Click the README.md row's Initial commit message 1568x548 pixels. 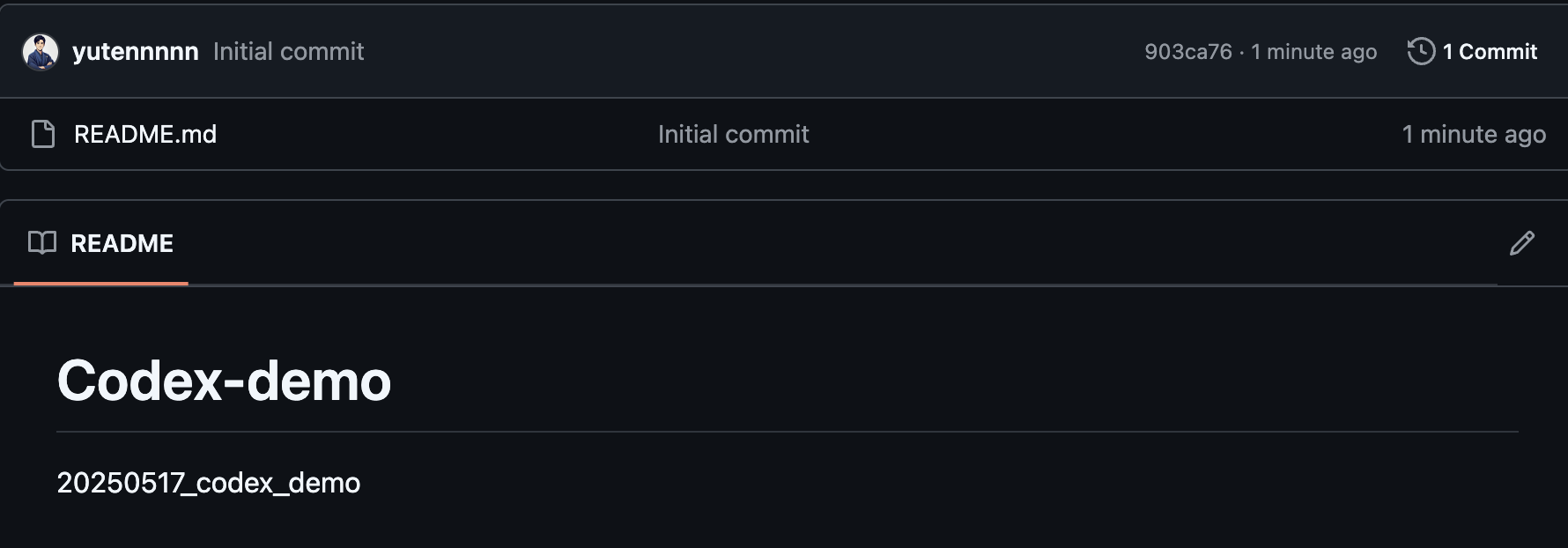click(733, 134)
